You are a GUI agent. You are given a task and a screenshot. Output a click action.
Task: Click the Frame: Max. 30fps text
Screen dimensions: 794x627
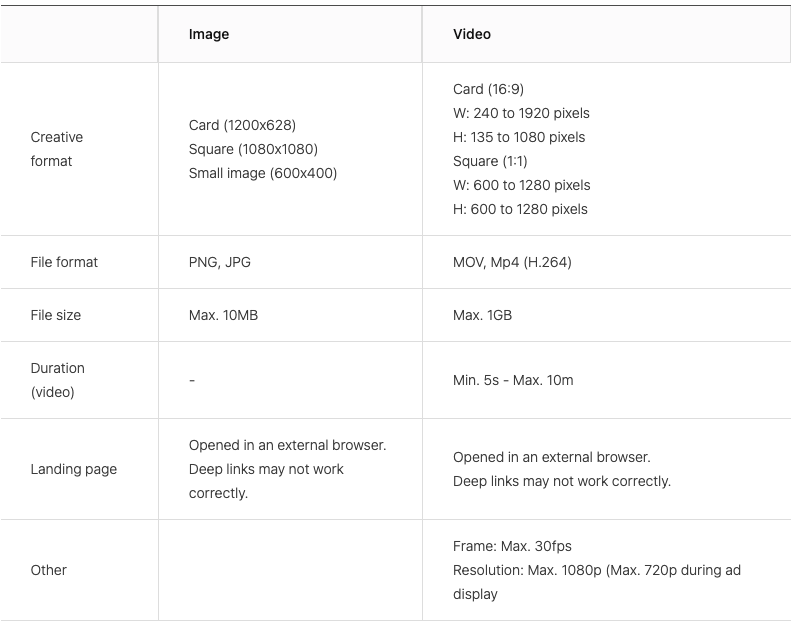[512, 546]
